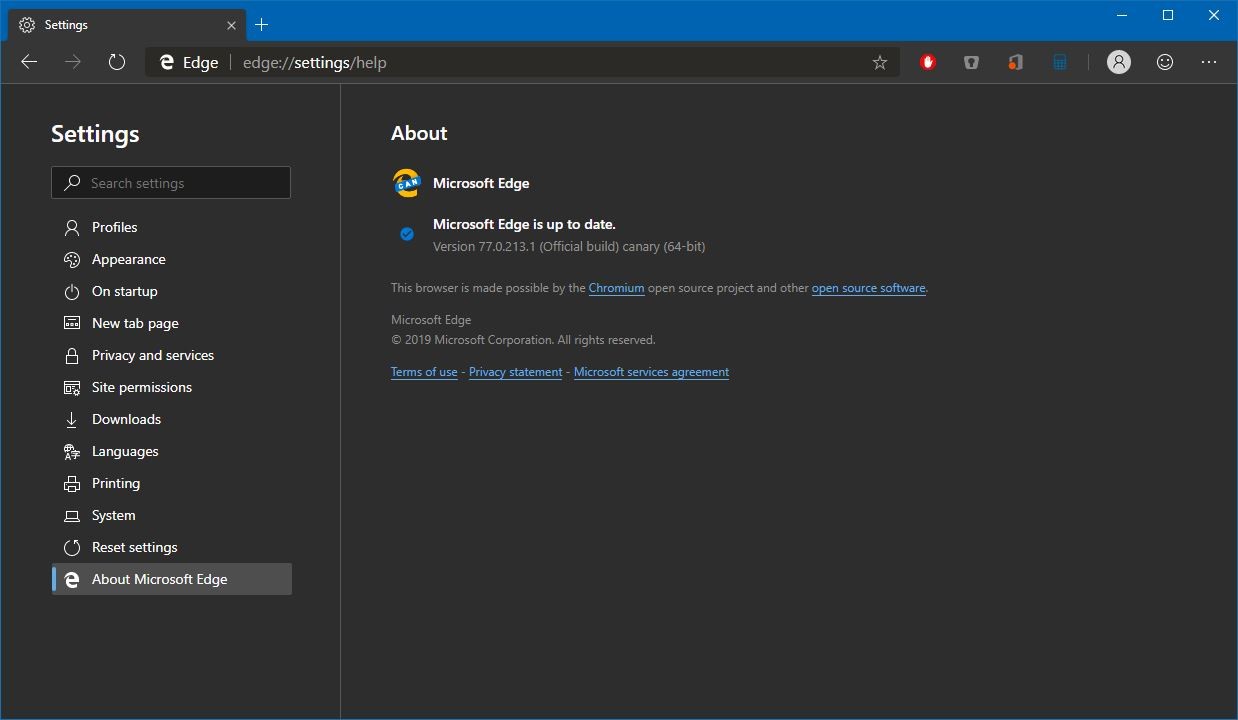Open the Microsoft services agreement link
The image size is (1238, 720).
(x=651, y=372)
